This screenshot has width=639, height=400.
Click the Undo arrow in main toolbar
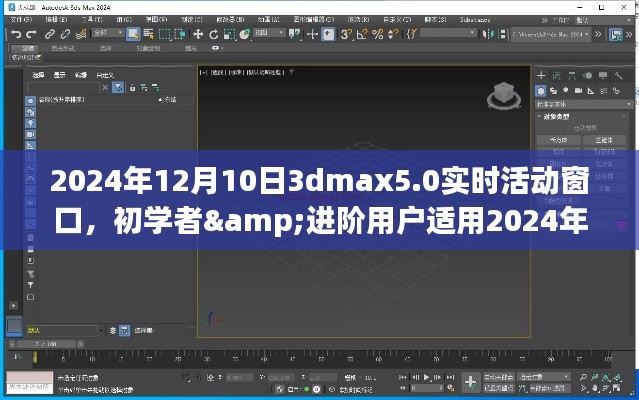tap(17, 34)
